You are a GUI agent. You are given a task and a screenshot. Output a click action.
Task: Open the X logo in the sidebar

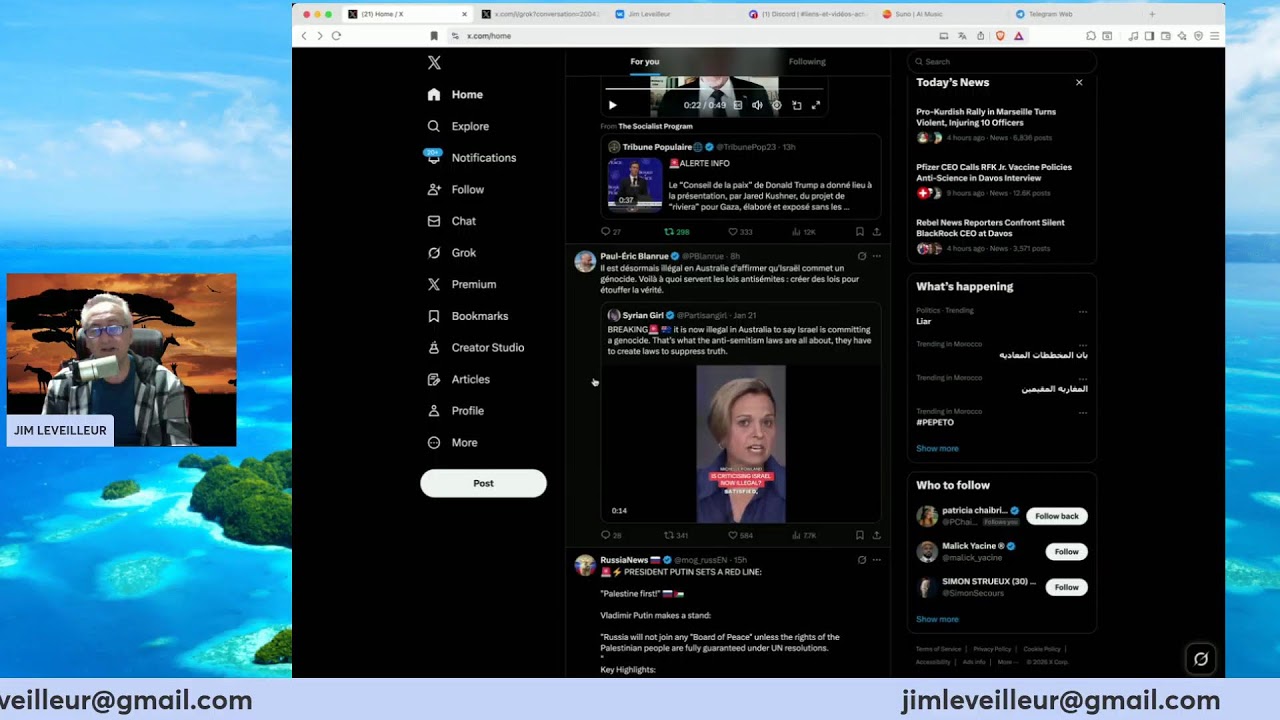tap(434, 62)
